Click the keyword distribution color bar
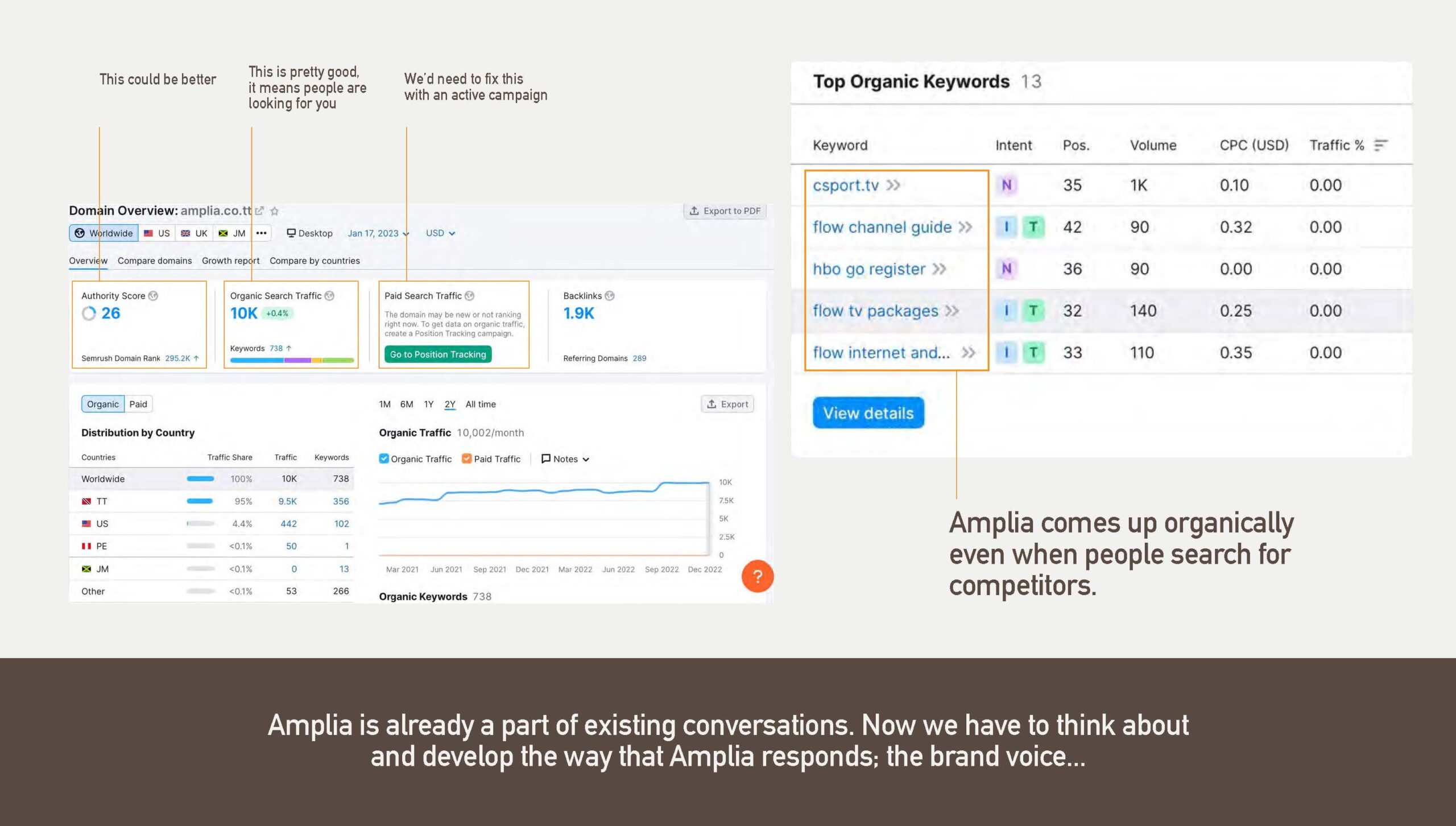1456x826 pixels. pyautogui.click(x=292, y=360)
